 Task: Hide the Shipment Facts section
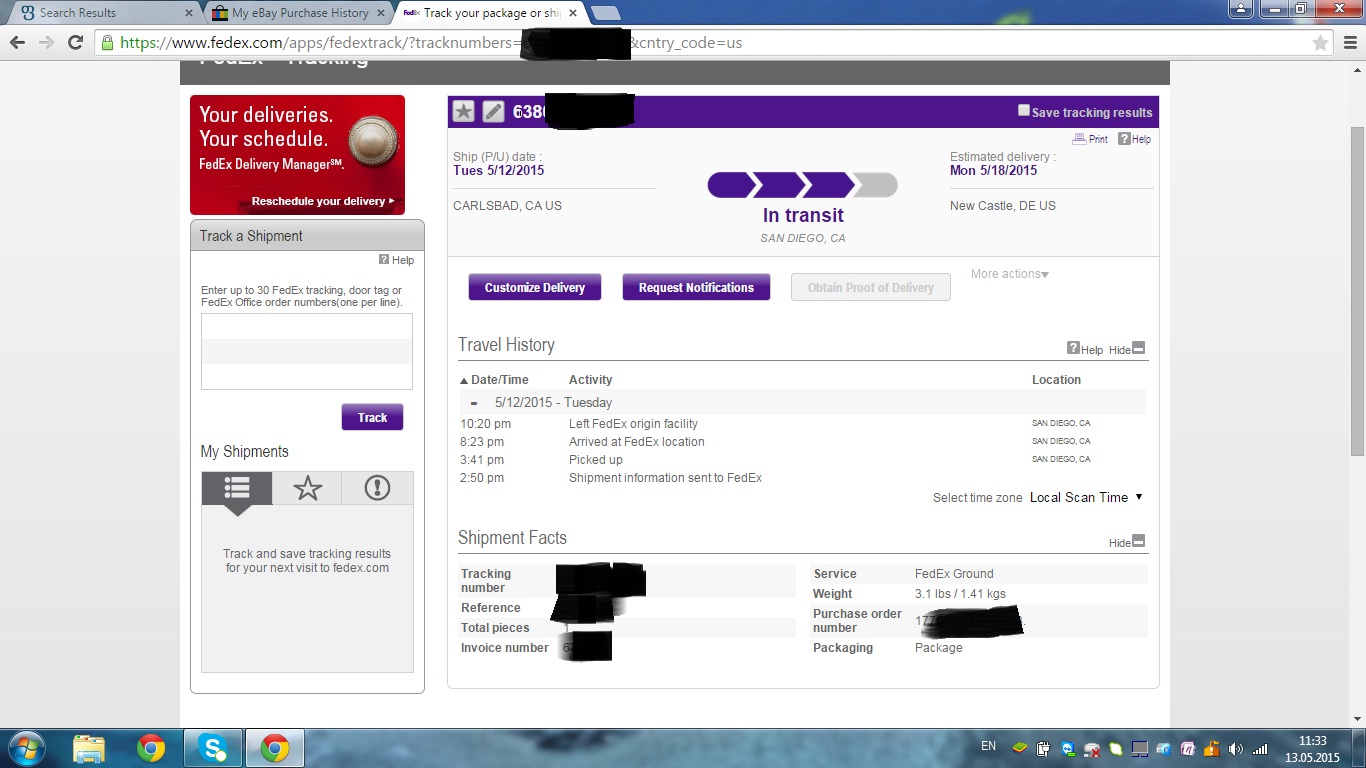1127,542
